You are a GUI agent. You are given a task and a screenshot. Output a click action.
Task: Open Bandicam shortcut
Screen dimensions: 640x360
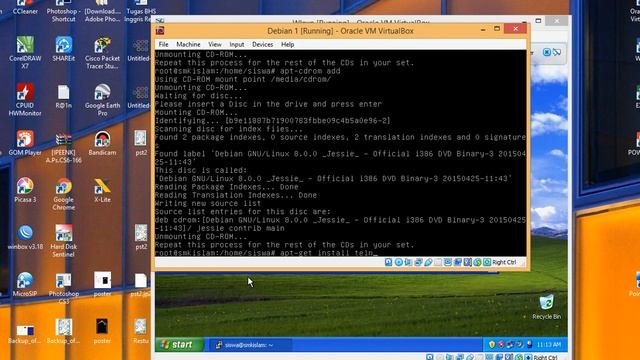pos(102,144)
